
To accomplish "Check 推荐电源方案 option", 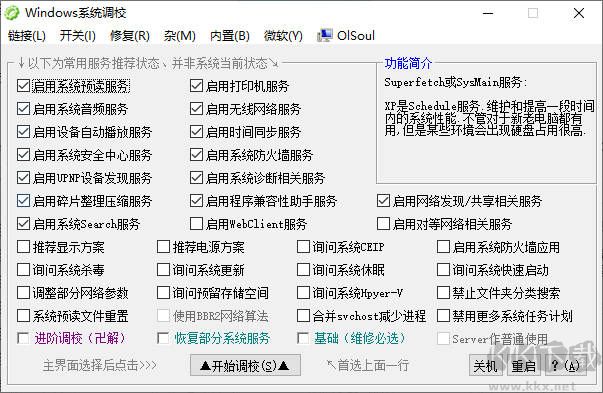I will point(163,247).
